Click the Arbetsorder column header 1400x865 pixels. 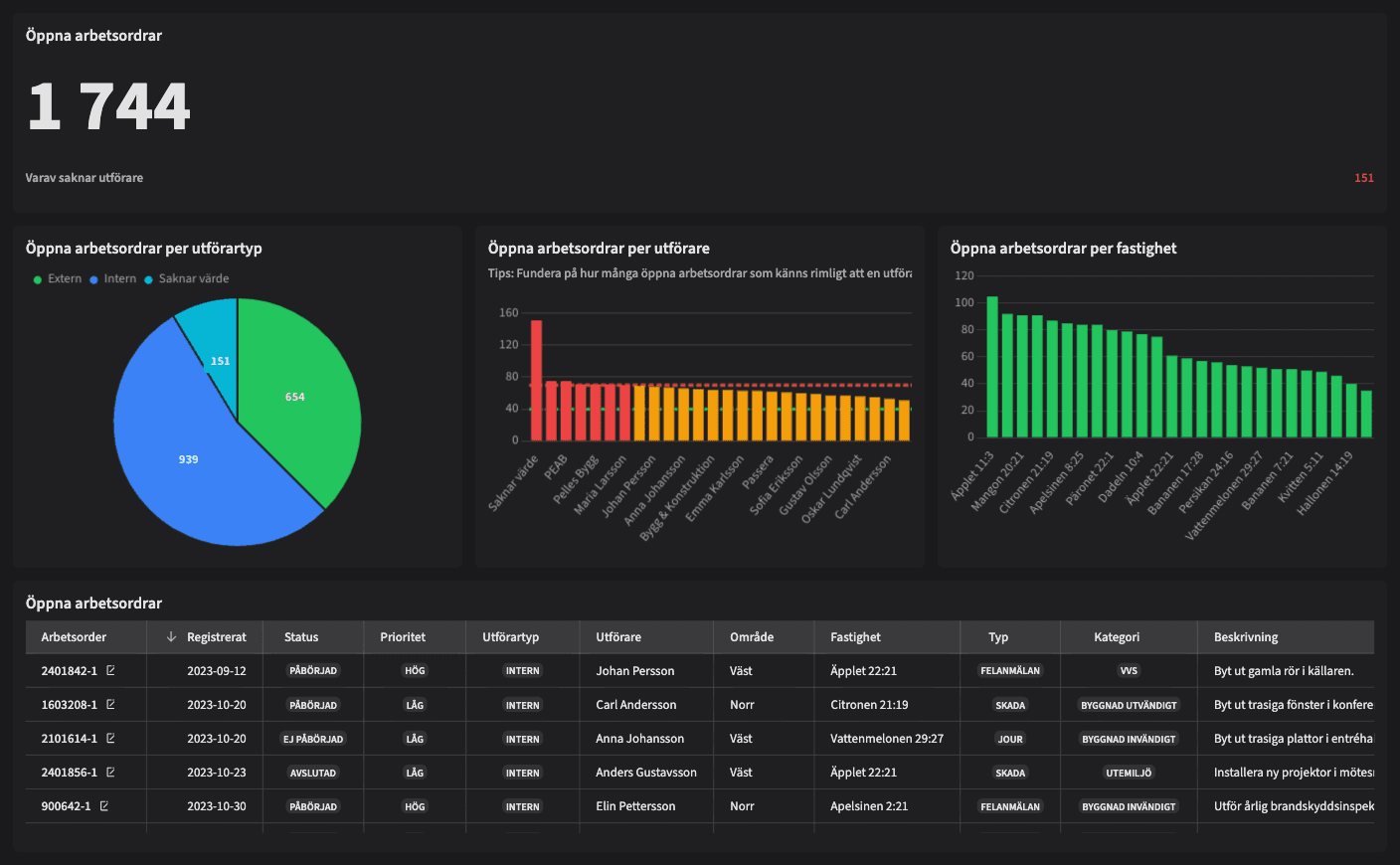click(74, 637)
